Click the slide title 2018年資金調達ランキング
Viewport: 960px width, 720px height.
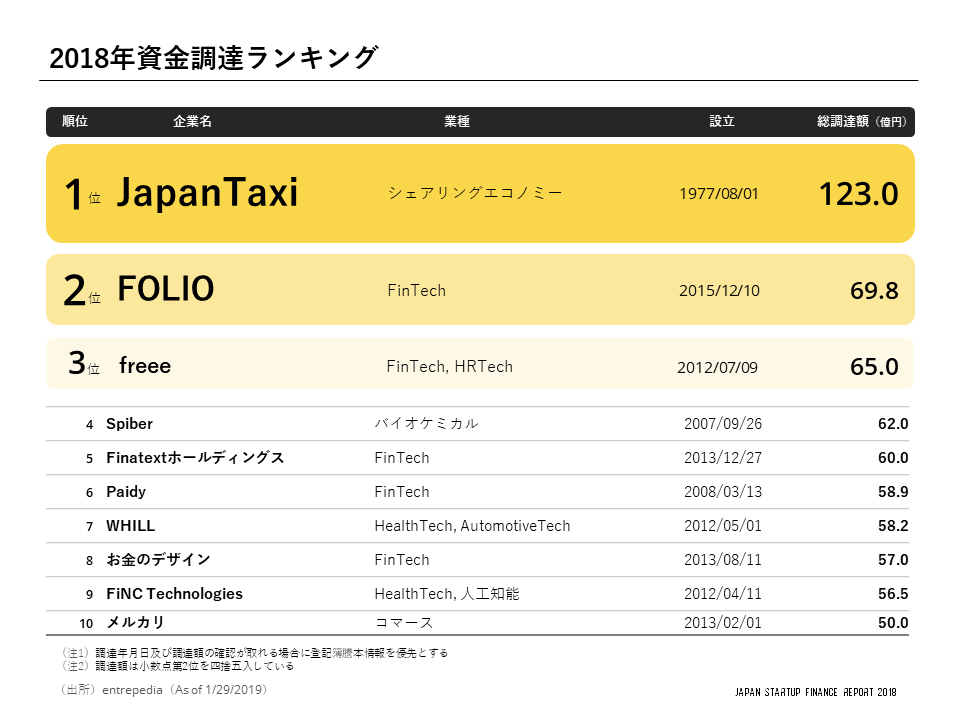[213, 59]
